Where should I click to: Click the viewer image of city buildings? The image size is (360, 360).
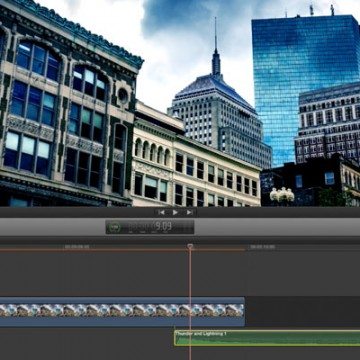(x=180, y=103)
